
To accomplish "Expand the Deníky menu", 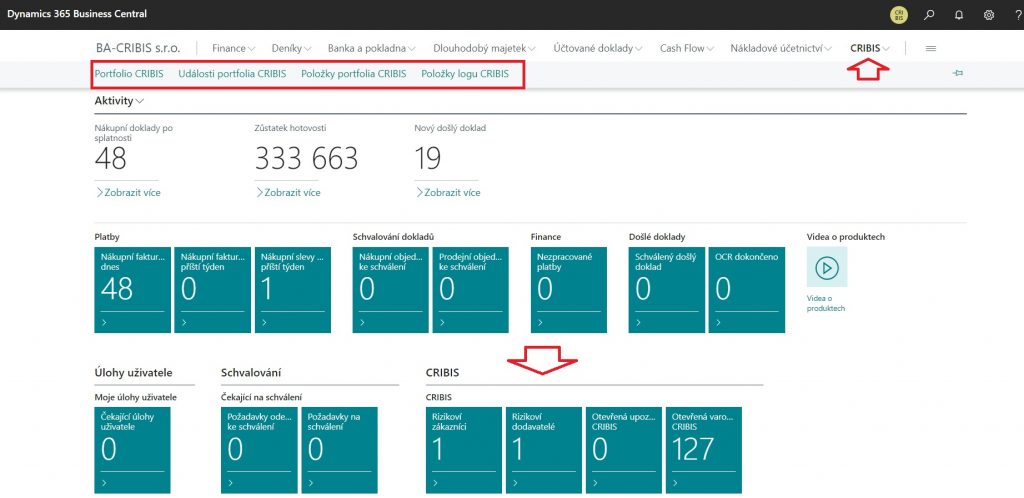I will click(291, 48).
